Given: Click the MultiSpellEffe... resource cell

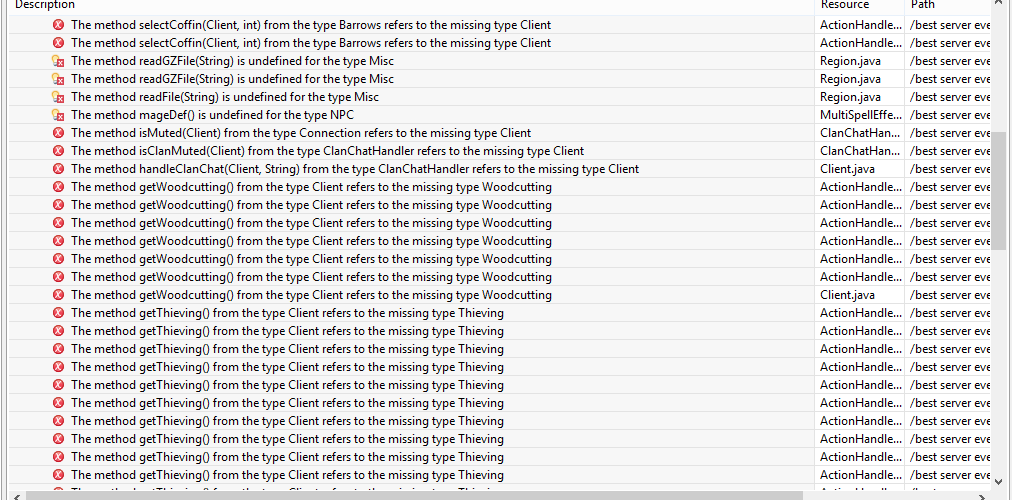Looking at the screenshot, I should pyautogui.click(x=859, y=115).
